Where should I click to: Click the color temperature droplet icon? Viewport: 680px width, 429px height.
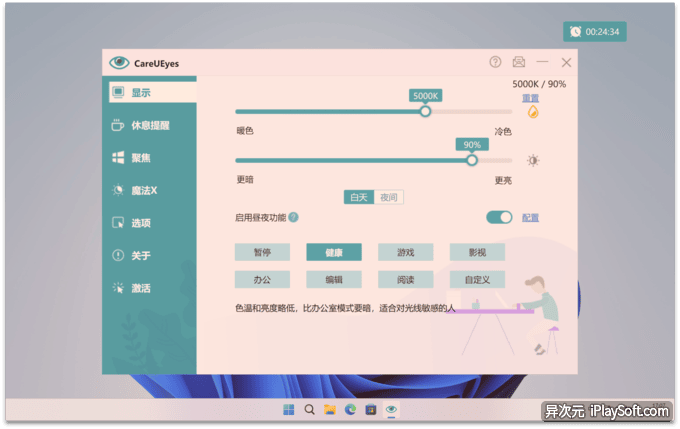tap(533, 112)
